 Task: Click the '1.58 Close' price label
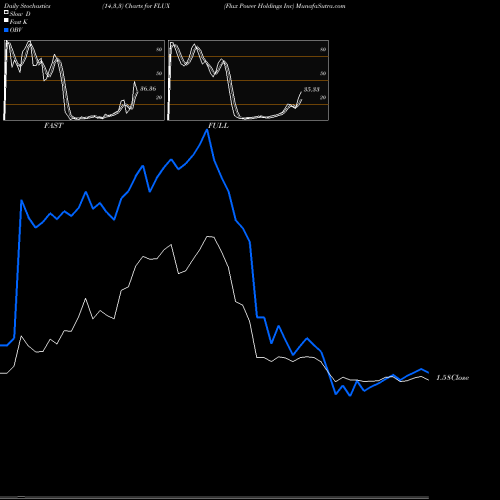click(x=453, y=378)
